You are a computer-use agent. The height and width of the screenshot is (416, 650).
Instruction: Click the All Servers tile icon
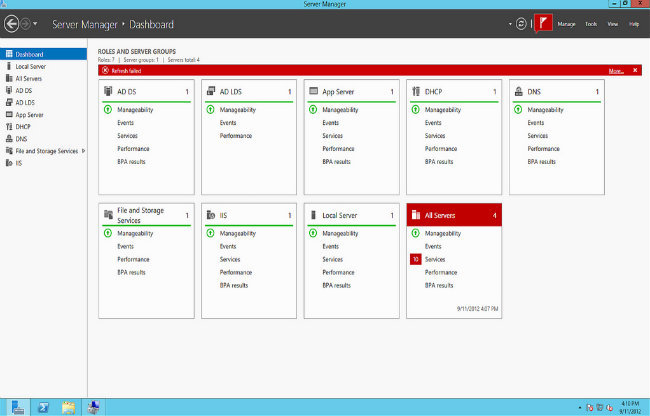pyautogui.click(x=416, y=215)
